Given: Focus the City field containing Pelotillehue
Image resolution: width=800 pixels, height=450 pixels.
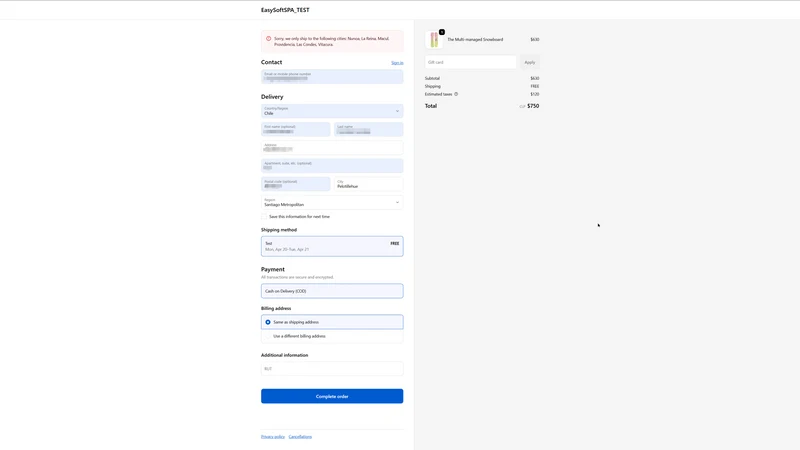Looking at the screenshot, I should pos(368,184).
